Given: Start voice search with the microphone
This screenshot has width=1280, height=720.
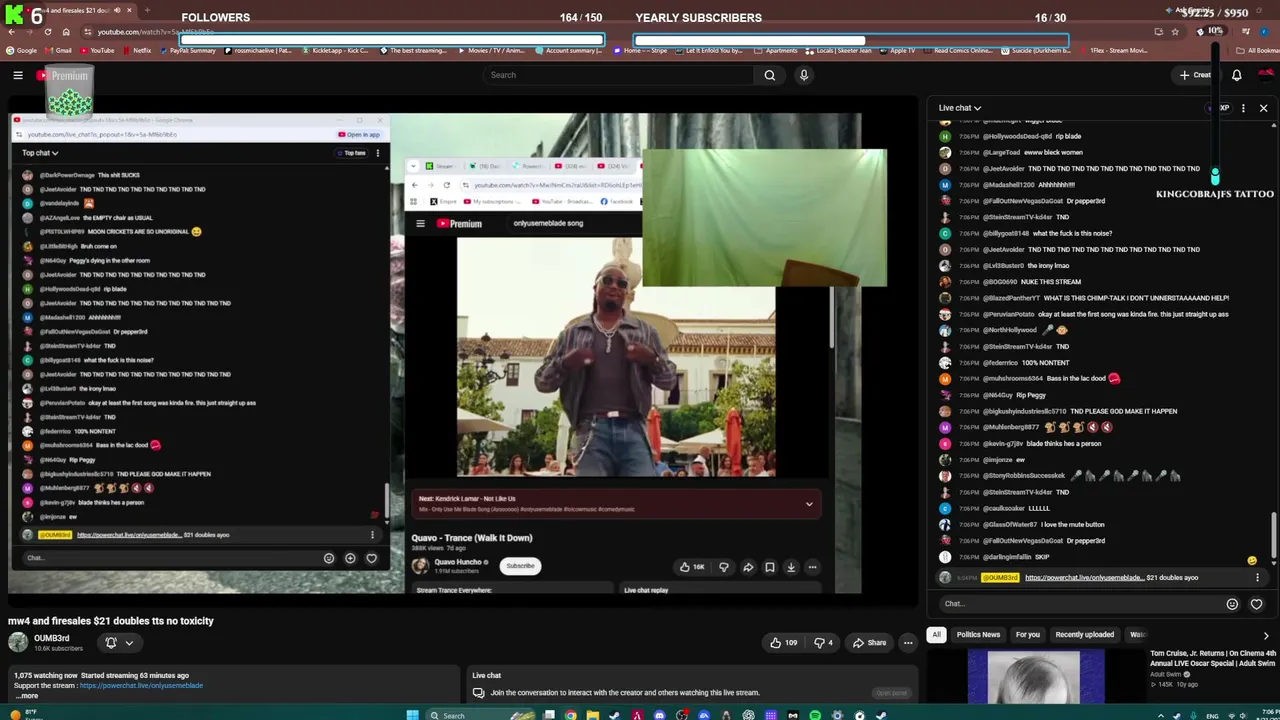Looking at the screenshot, I should tap(803, 75).
